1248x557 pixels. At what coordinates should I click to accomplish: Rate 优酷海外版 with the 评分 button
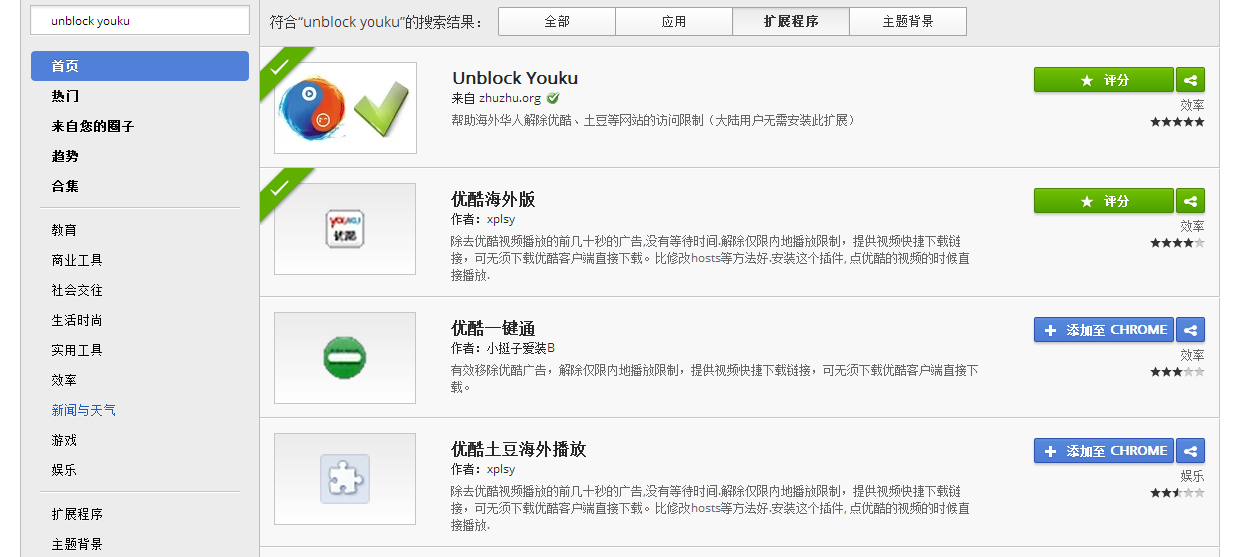click(1104, 201)
